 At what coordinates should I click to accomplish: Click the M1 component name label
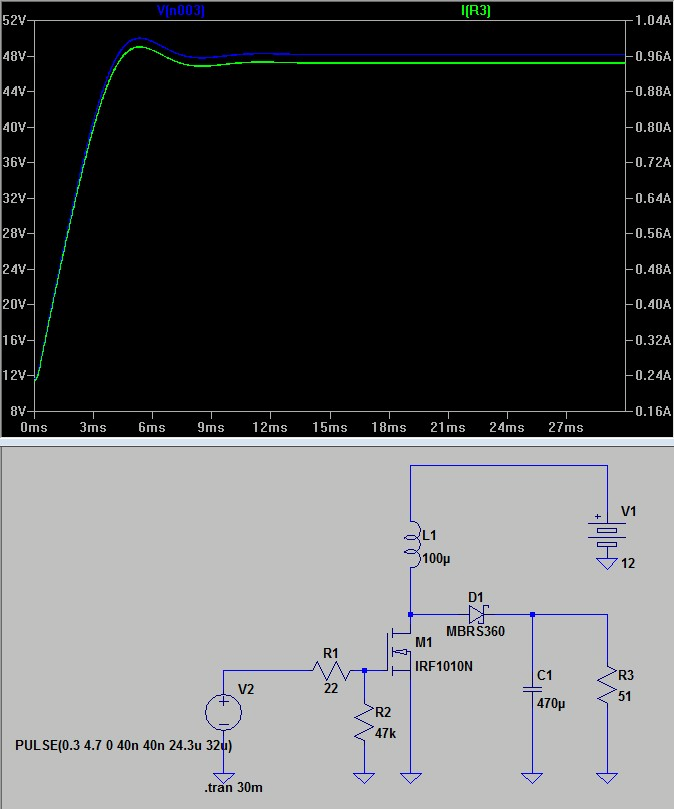(x=424, y=642)
